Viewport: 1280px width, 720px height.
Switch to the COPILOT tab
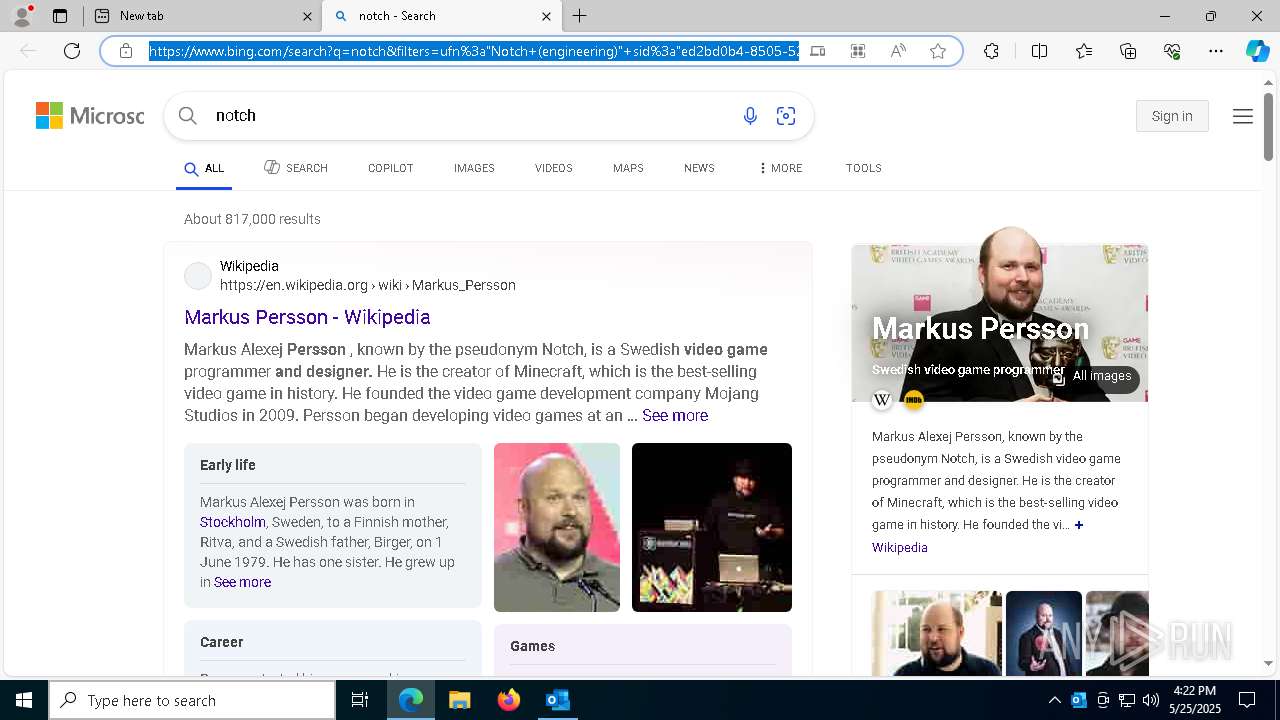[390, 168]
